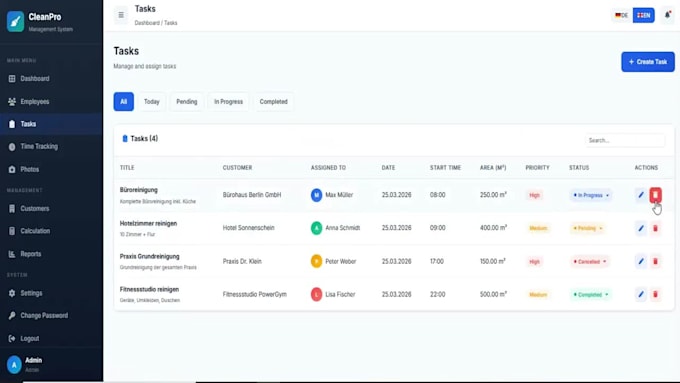Open the Calculation page

coord(51,231)
